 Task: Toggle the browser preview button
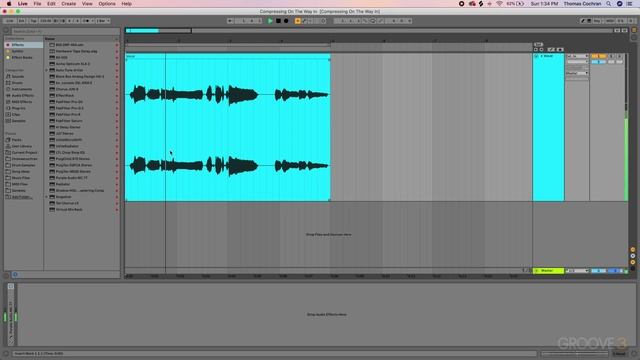pyautogui.click(x=15, y=274)
